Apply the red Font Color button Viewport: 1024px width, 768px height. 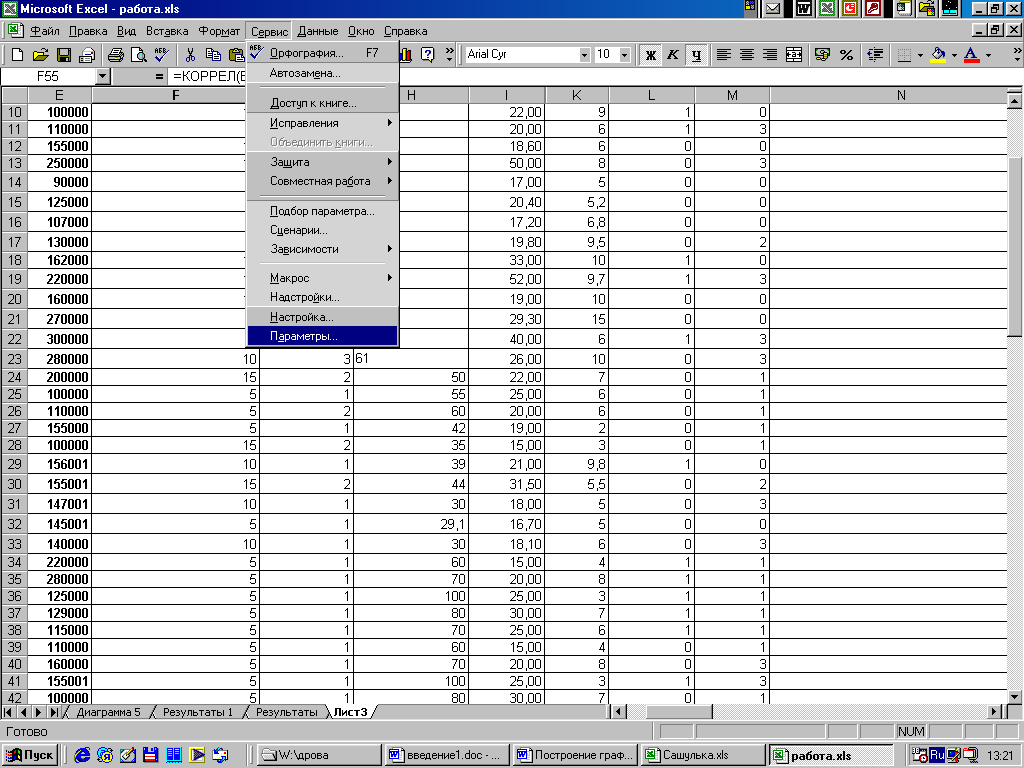[972, 55]
